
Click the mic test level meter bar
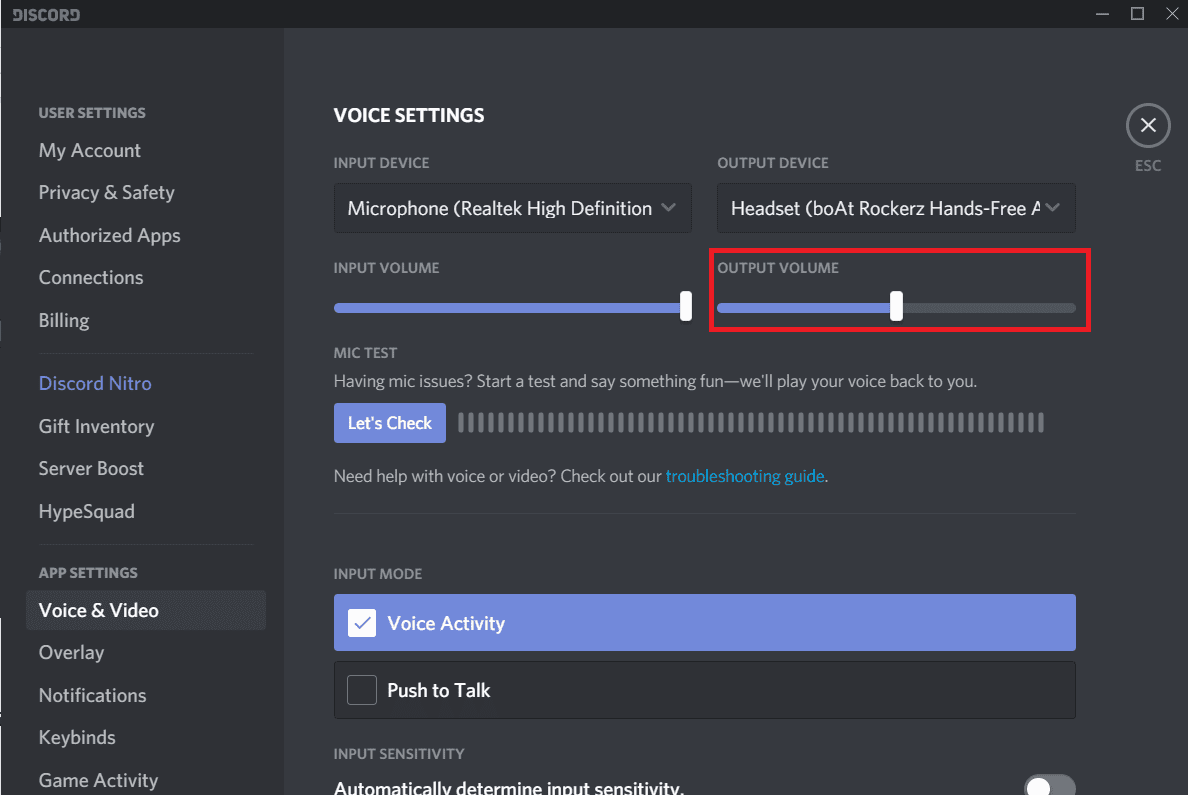click(x=750, y=423)
